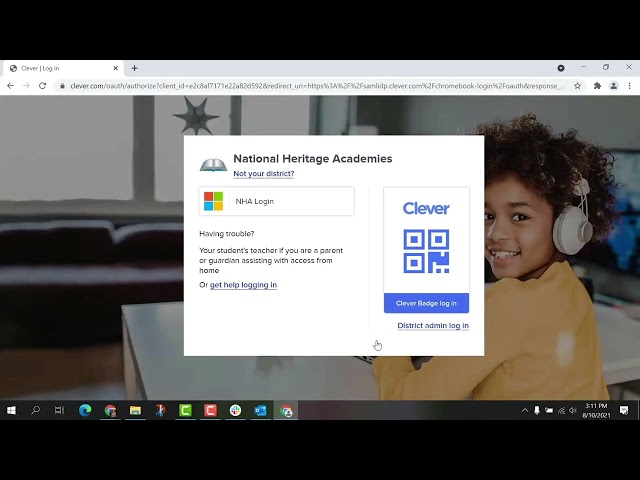Click the microphone tray icon
The height and width of the screenshot is (480, 640).
(x=537, y=411)
